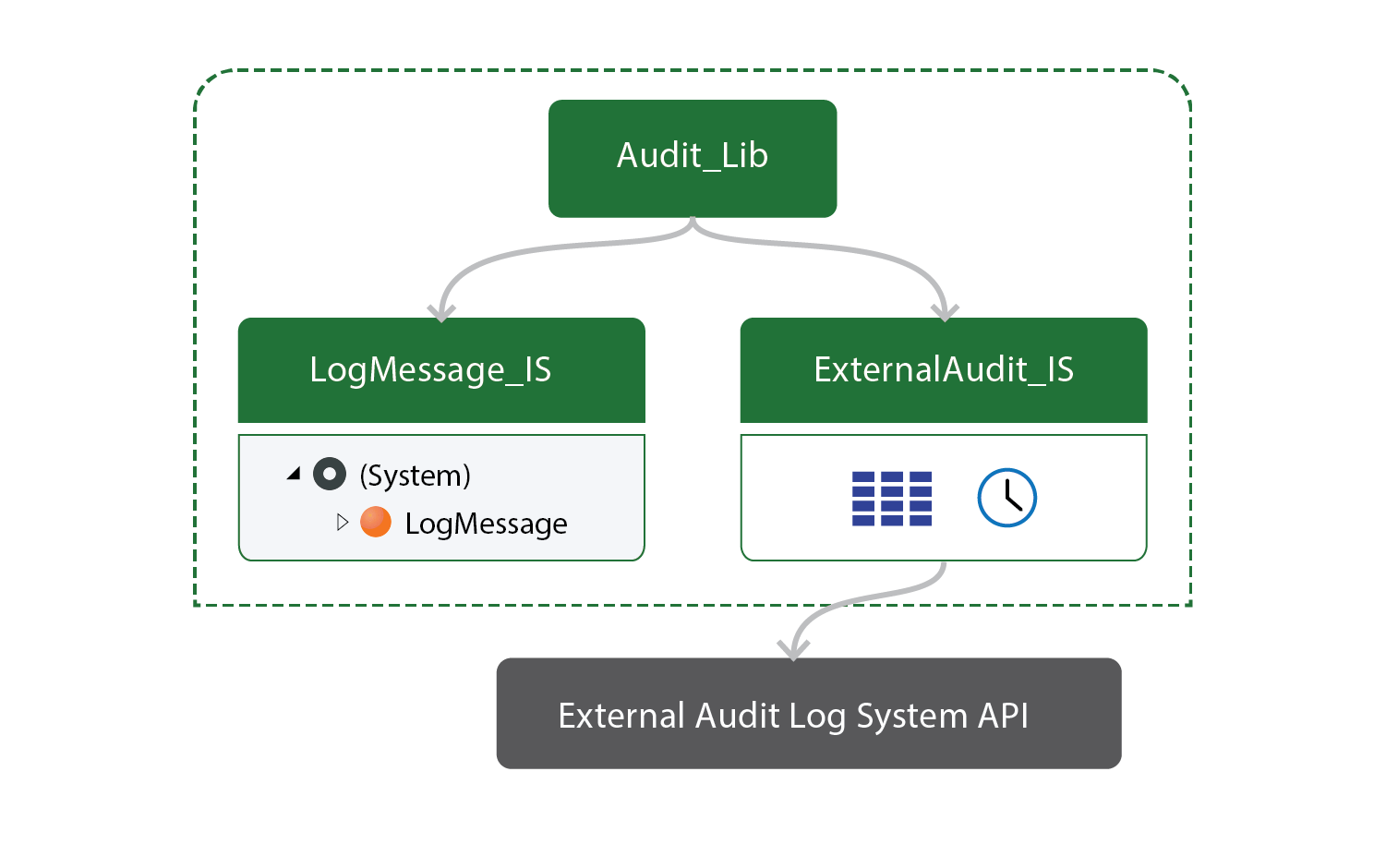Click the timer clock icon in ExternalAudit_IS
1386x868 pixels.
pos(1006,497)
